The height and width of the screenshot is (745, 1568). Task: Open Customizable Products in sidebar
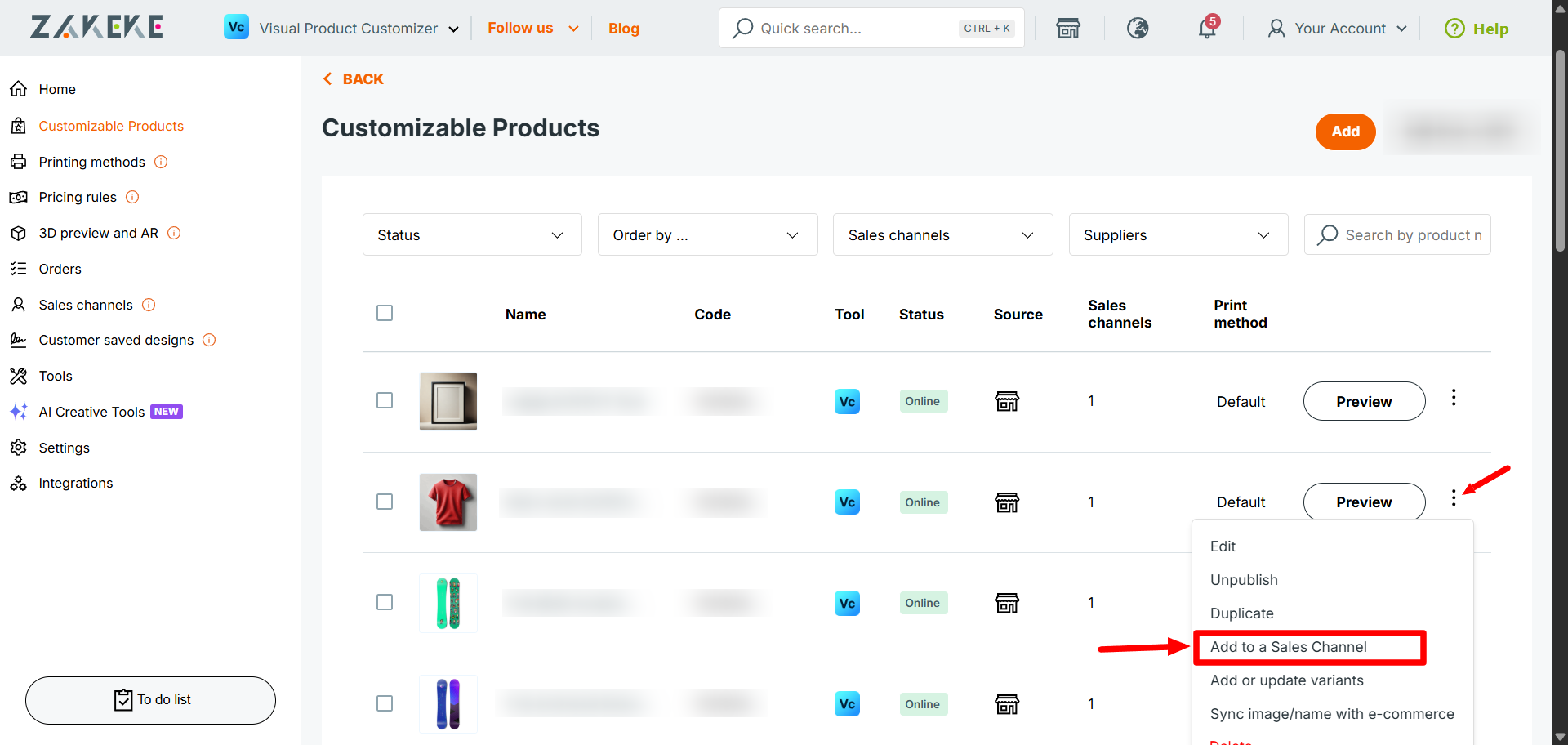pos(111,126)
